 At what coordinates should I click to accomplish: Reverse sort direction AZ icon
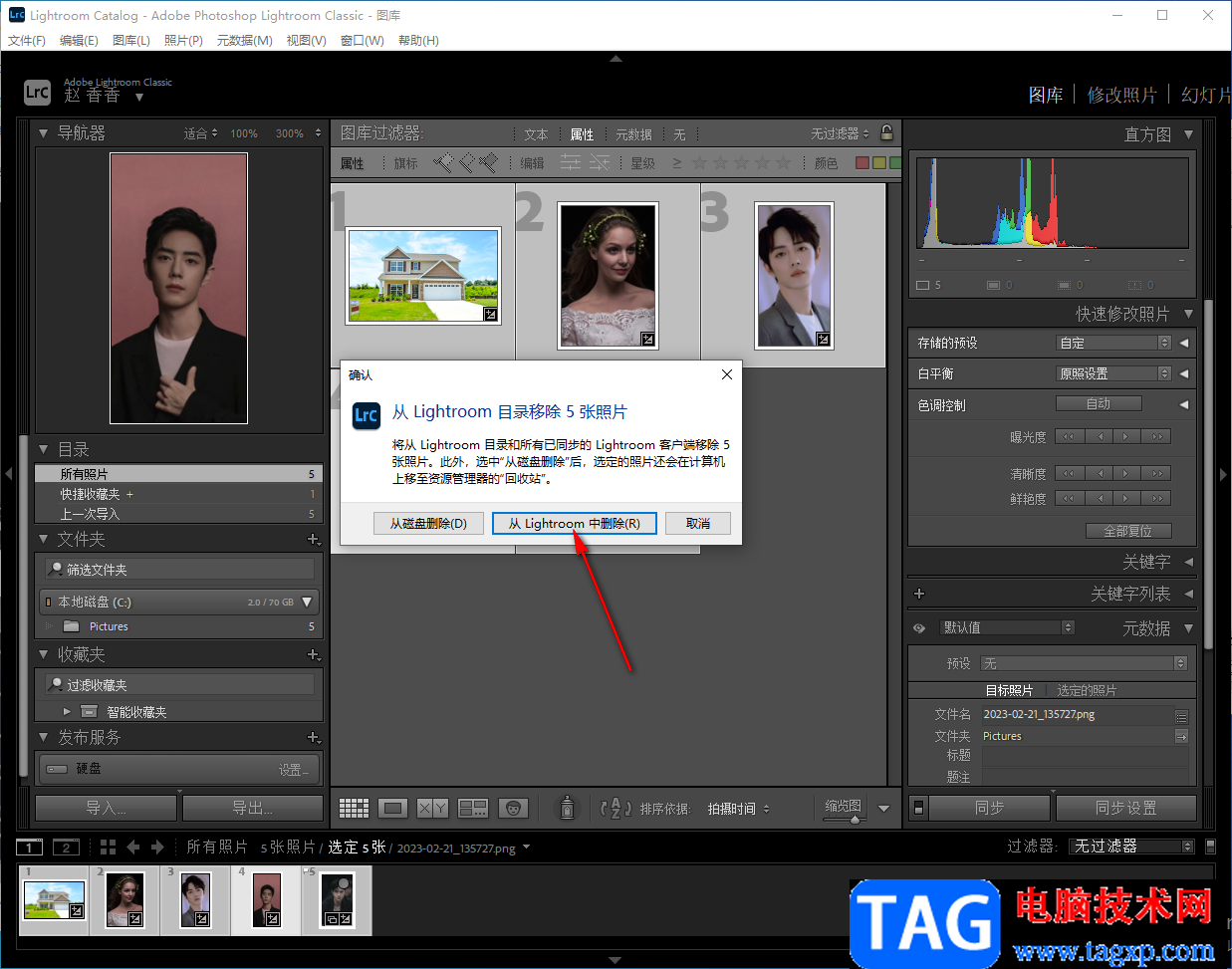pyautogui.click(x=616, y=808)
